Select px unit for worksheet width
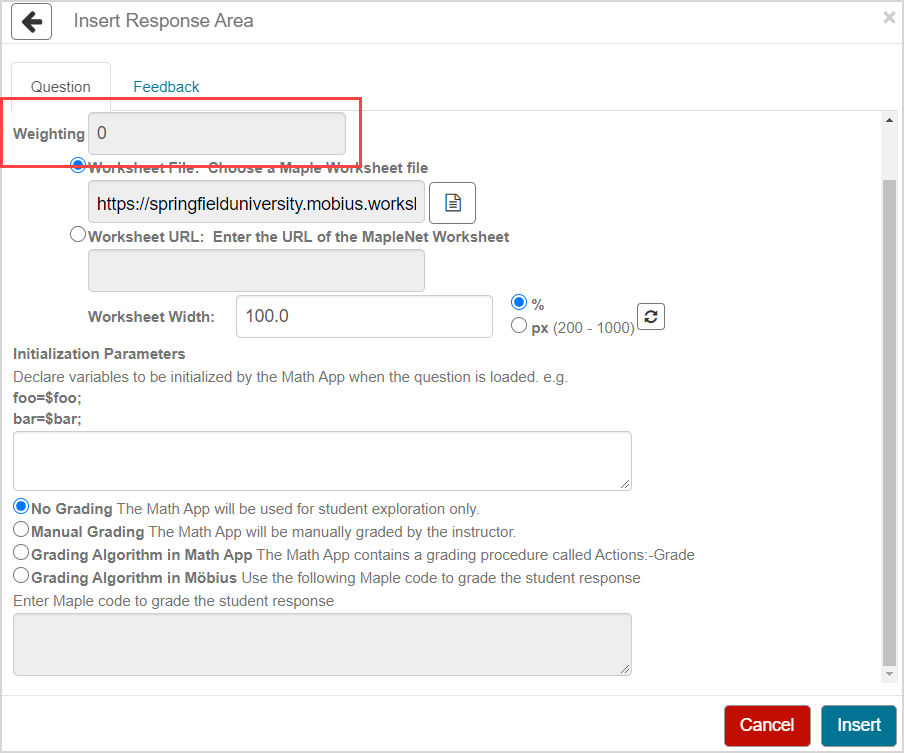The image size is (904, 753). [x=519, y=325]
